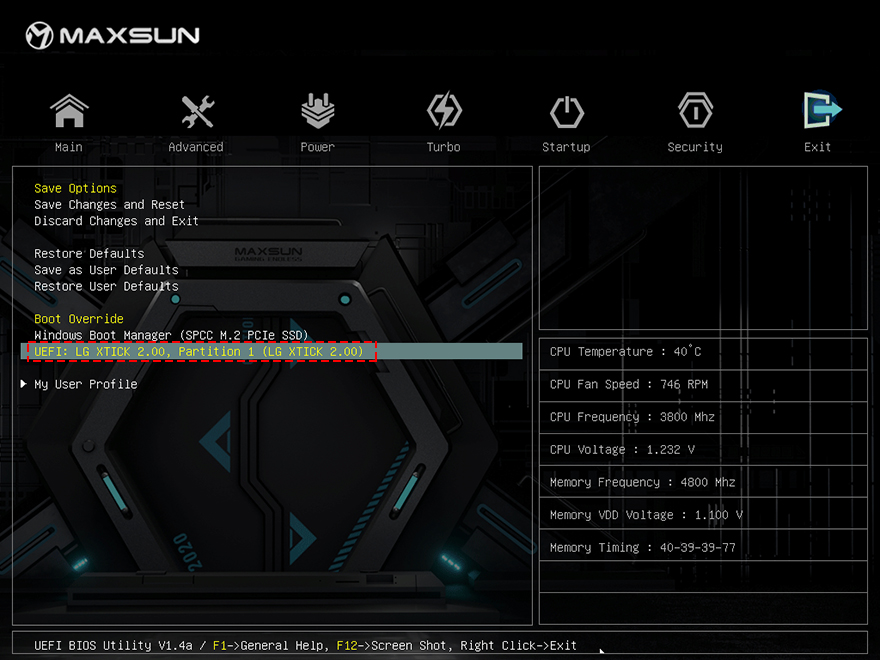Click Memory Timing 40-39-39-77 row
Viewport: 880px width, 660px height.
coord(703,547)
